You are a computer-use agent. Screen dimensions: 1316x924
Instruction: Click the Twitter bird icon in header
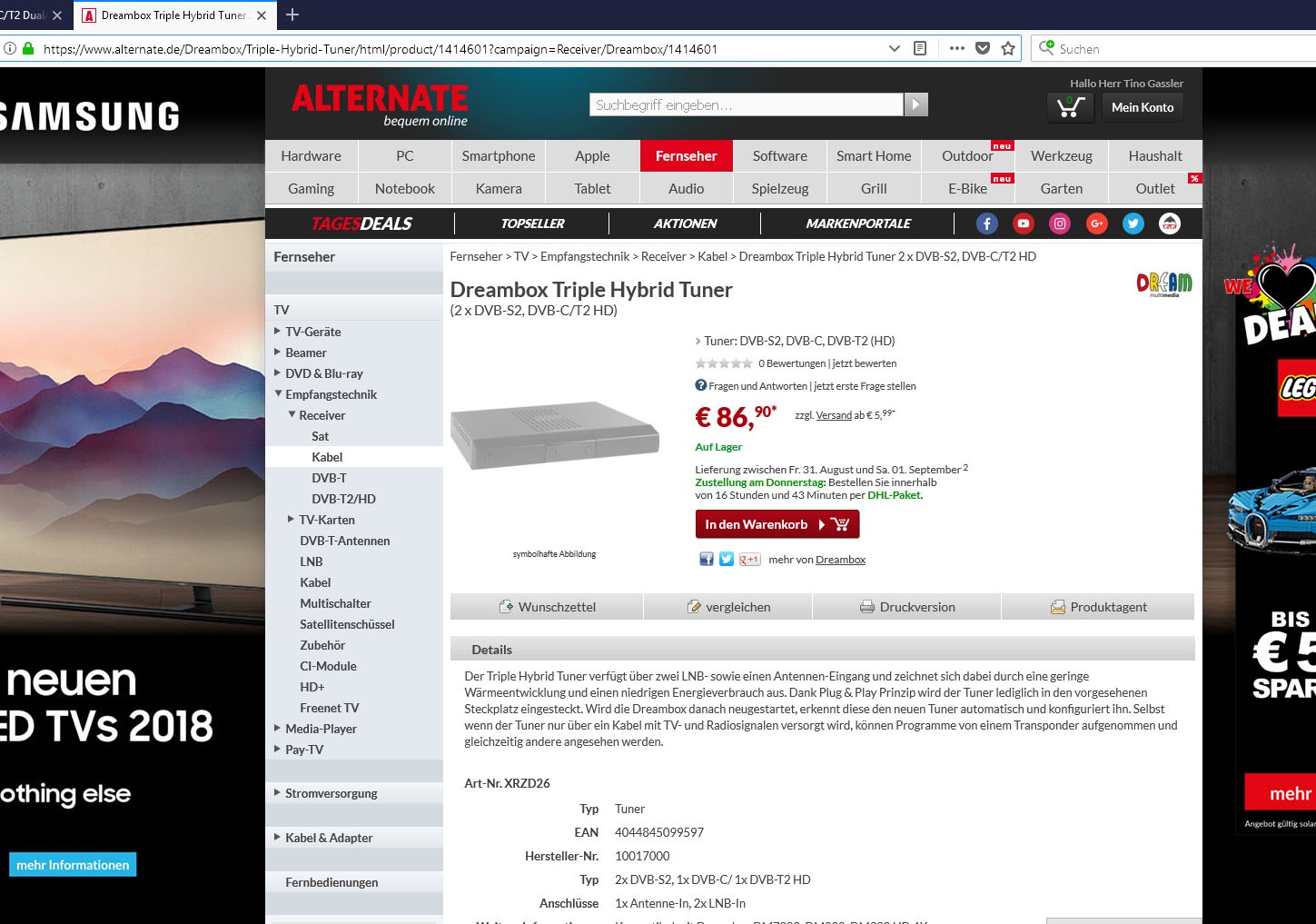tap(1133, 224)
